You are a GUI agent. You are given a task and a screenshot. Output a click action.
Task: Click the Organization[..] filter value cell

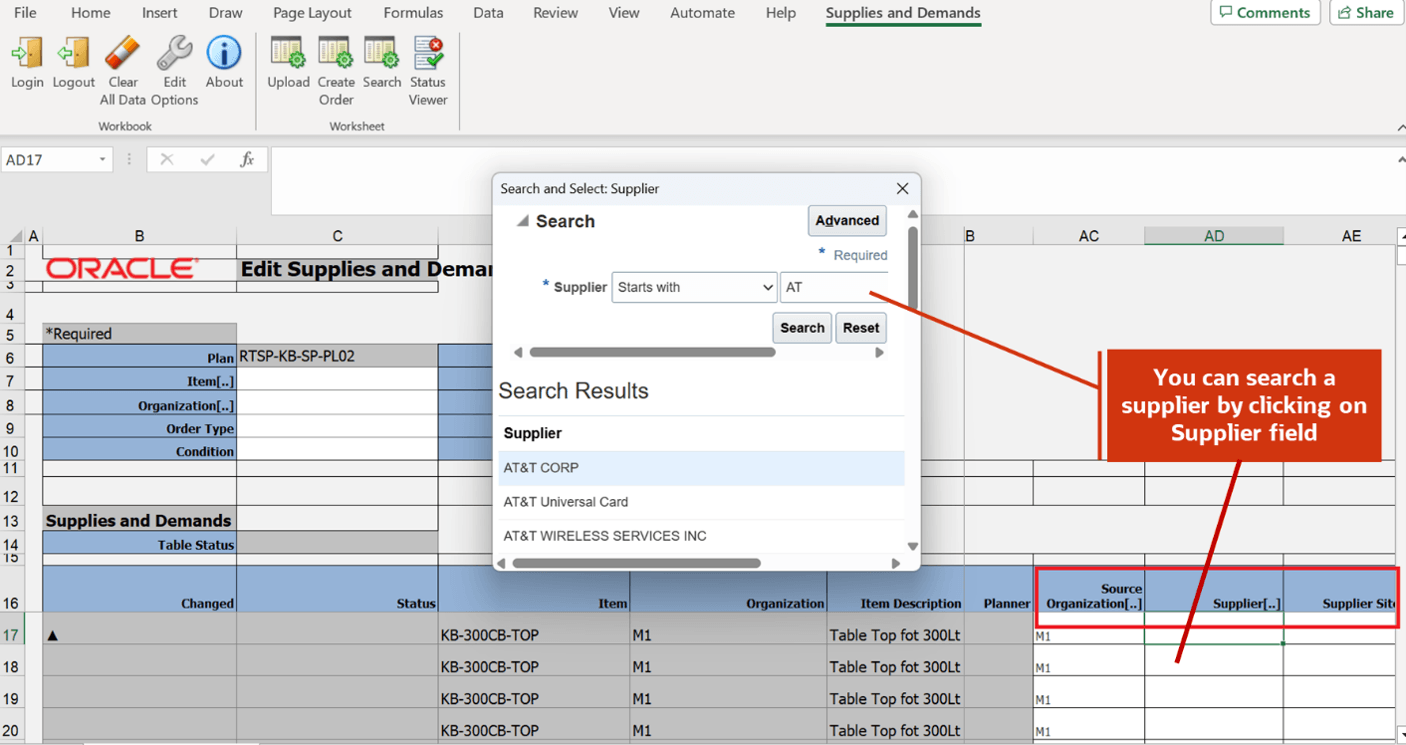(x=337, y=405)
